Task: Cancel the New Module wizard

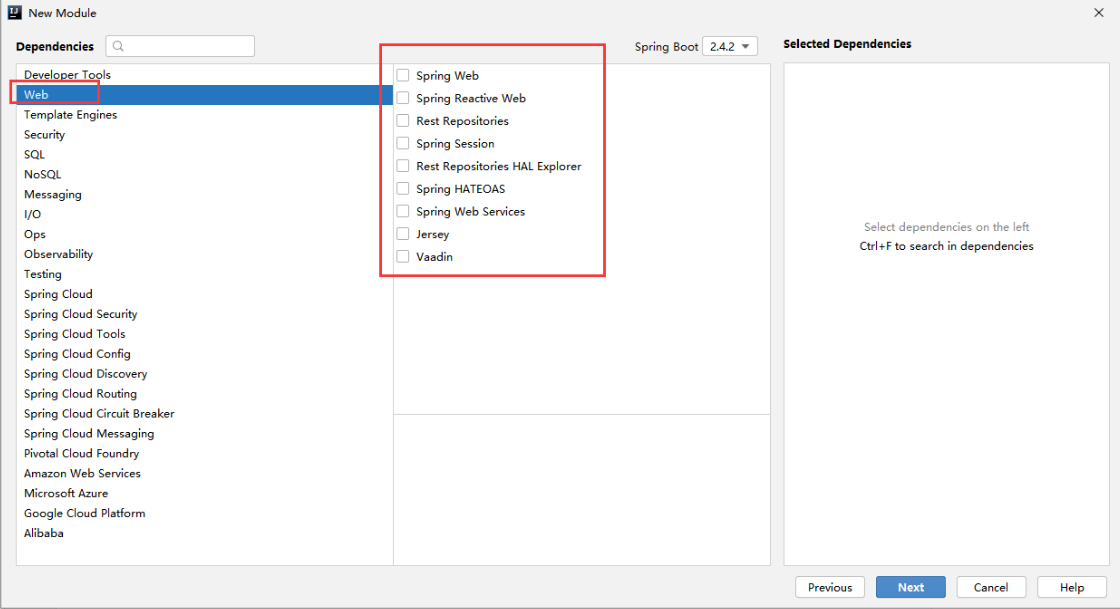Action: (x=991, y=588)
